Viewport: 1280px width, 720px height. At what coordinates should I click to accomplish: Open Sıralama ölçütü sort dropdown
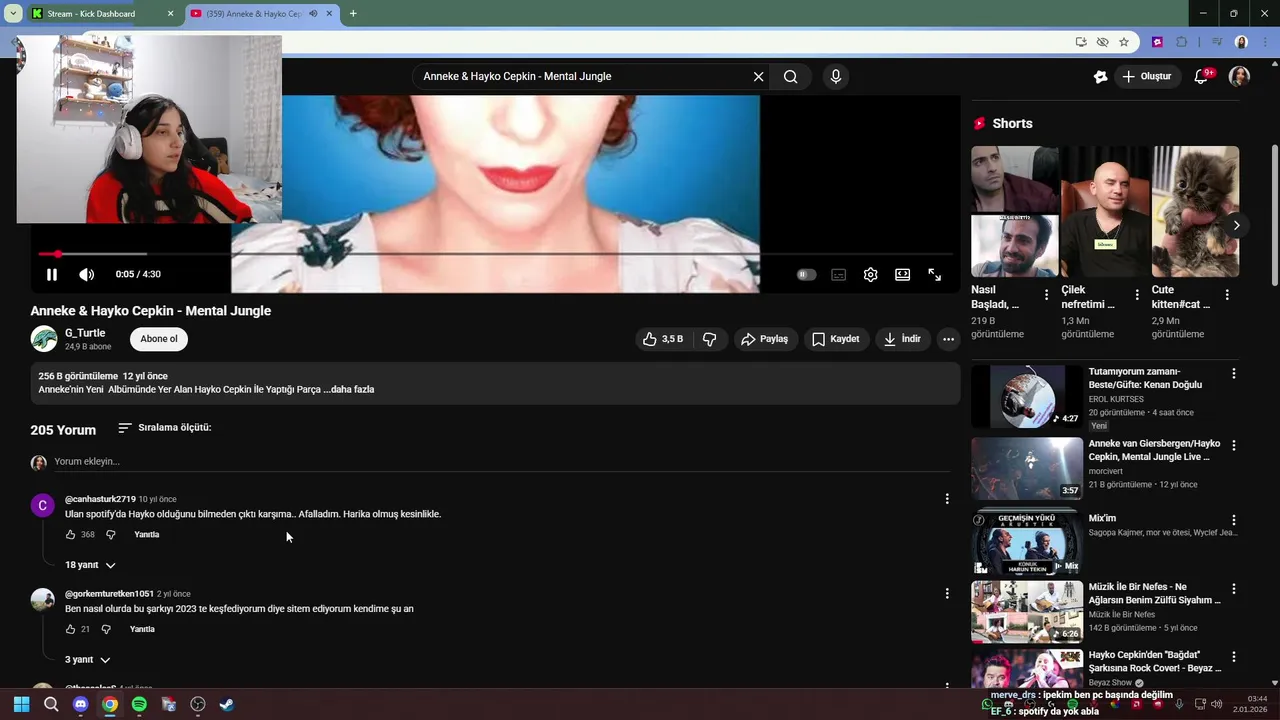pyautogui.click(x=165, y=427)
